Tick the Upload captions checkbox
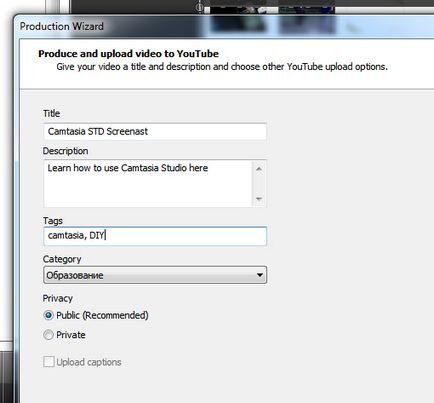Image resolution: width=434 pixels, height=403 pixels. [x=49, y=362]
